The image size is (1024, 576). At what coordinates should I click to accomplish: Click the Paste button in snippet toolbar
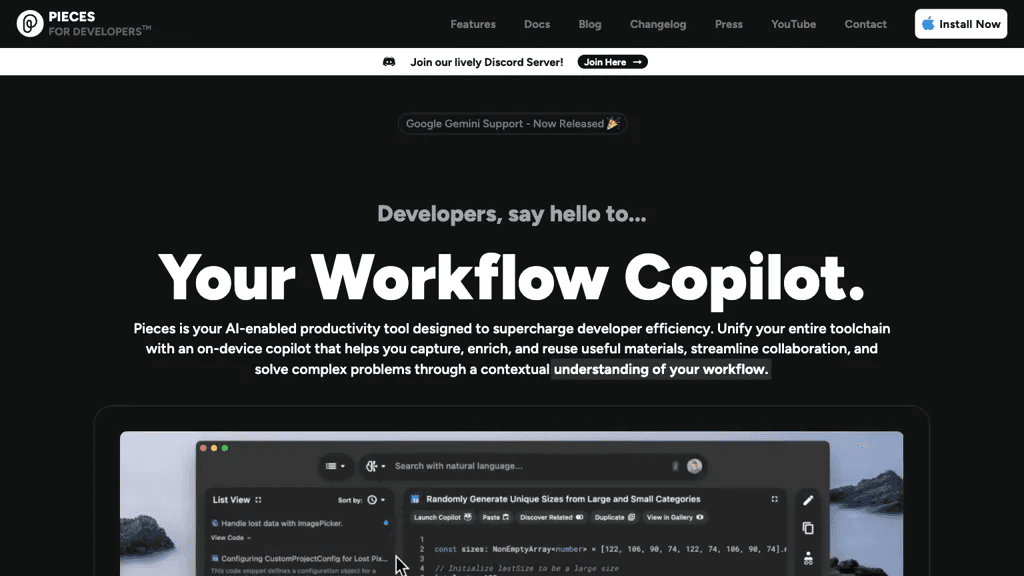point(495,517)
